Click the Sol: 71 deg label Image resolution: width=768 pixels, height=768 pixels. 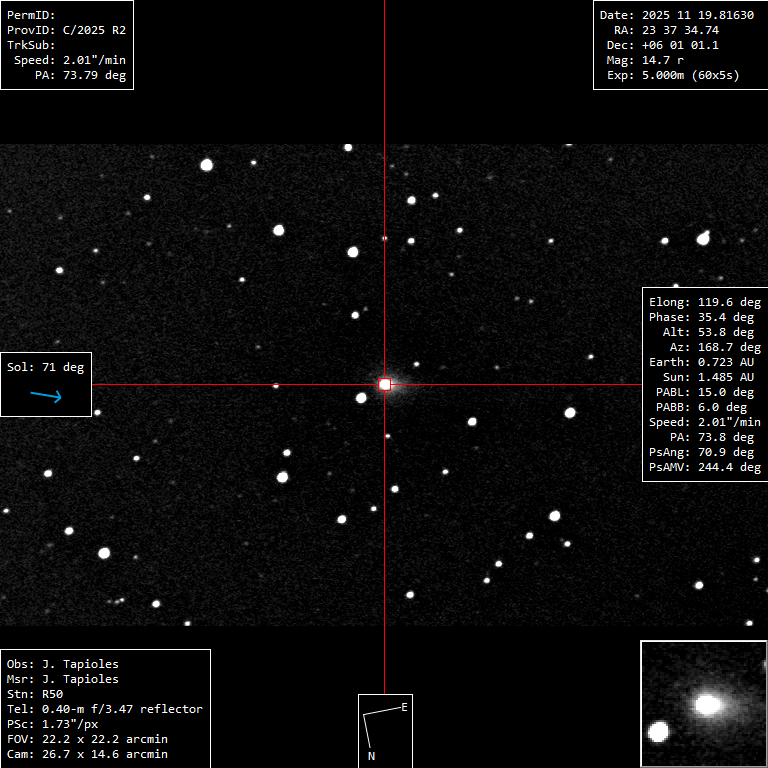click(x=46, y=367)
